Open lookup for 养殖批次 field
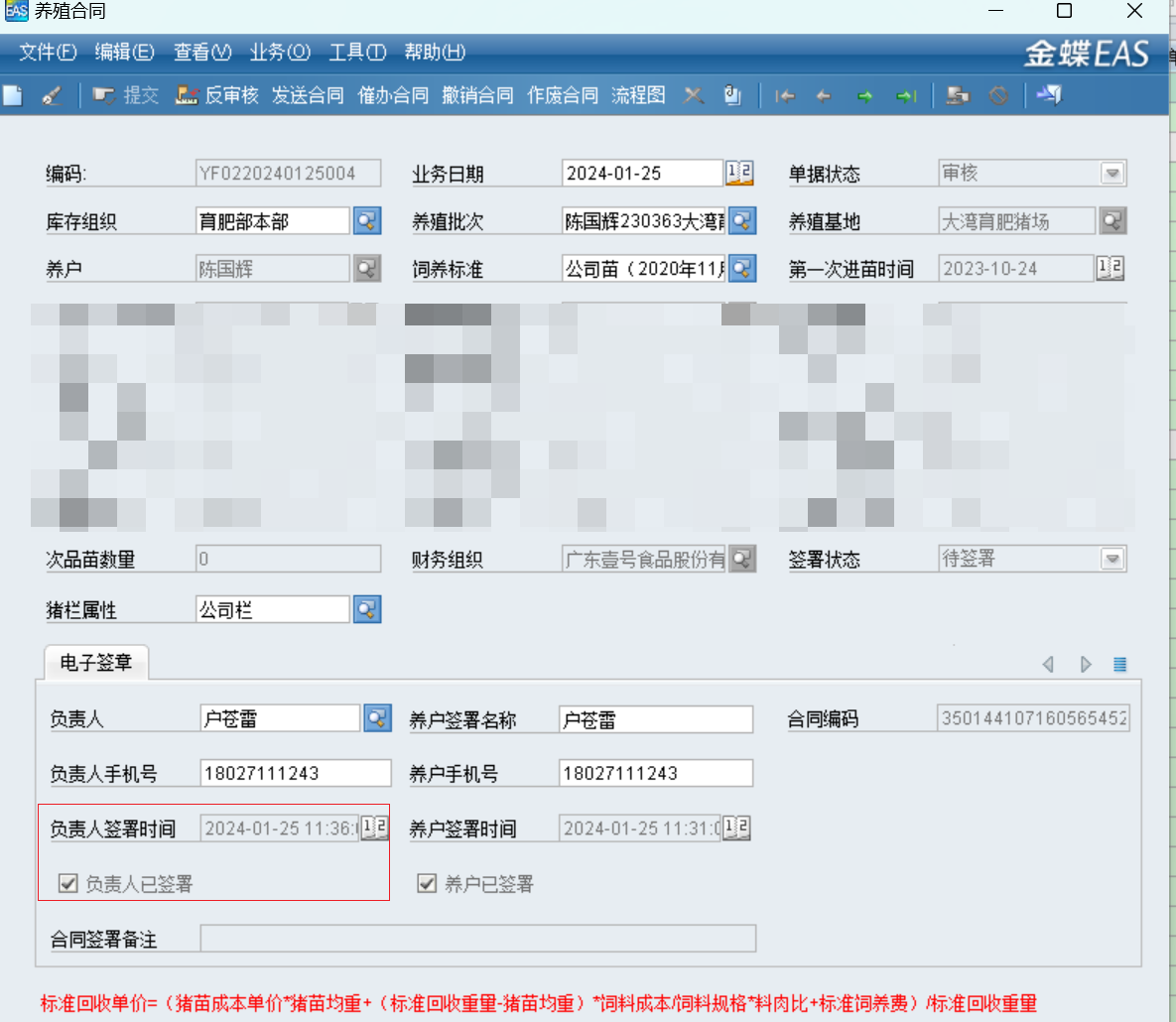Image resolution: width=1176 pixels, height=1022 pixels. (742, 221)
